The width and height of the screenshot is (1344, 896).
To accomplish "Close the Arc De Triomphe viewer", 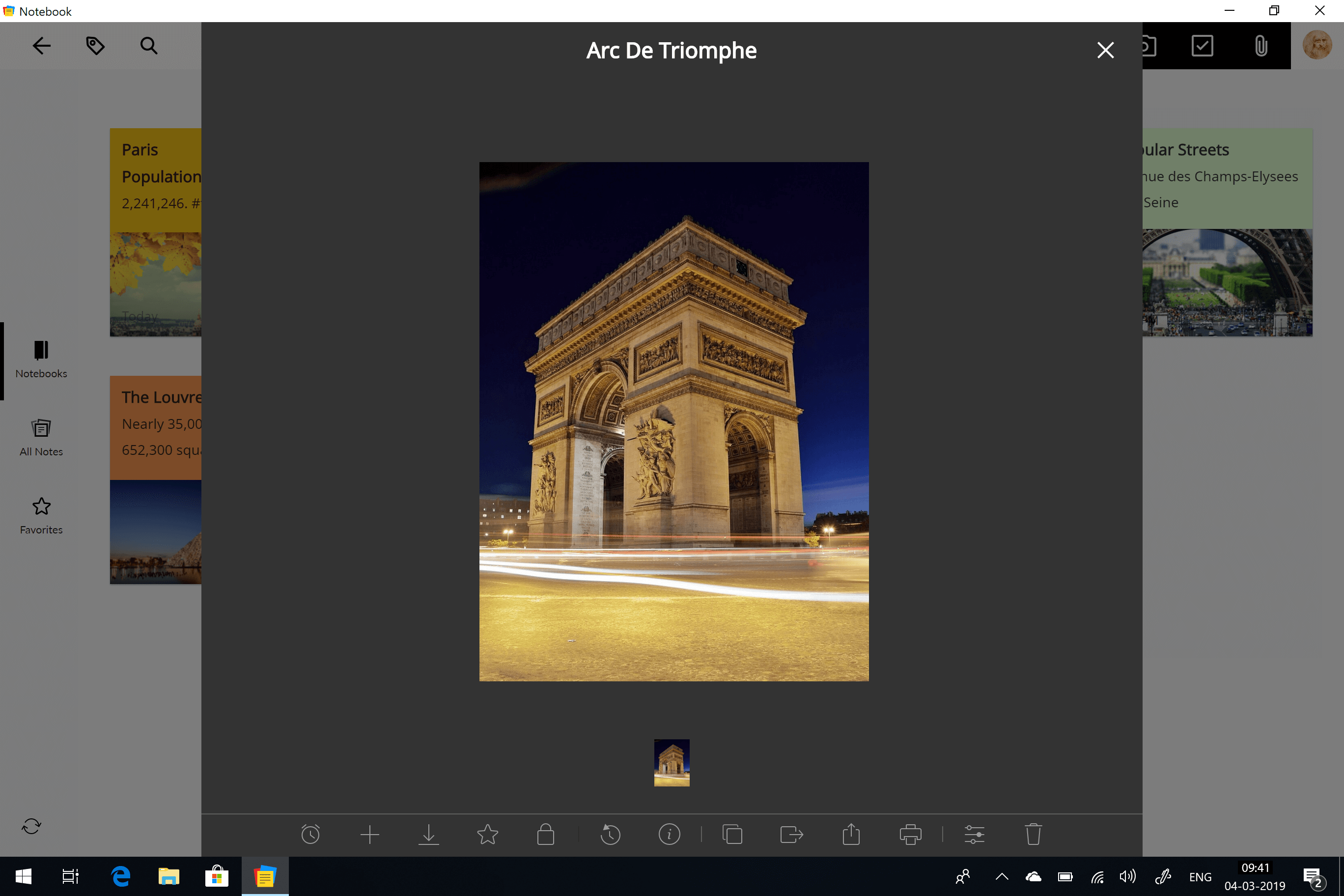I will pos(1105,50).
